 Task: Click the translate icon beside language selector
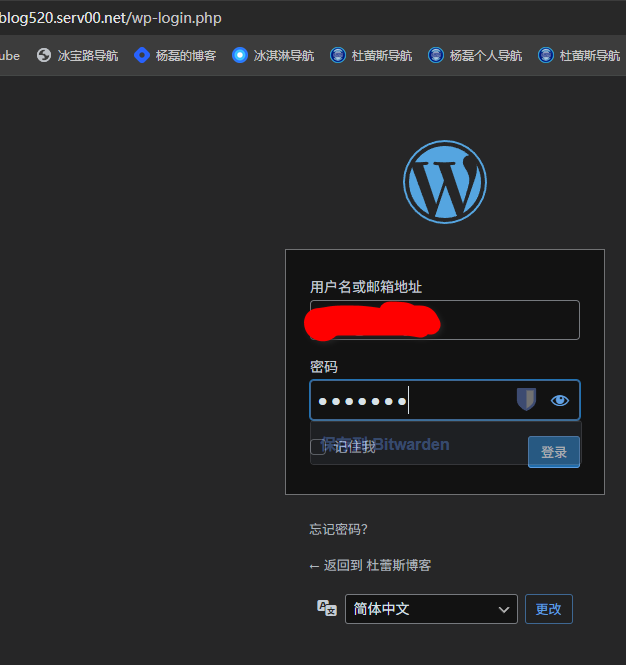[x=326, y=608]
